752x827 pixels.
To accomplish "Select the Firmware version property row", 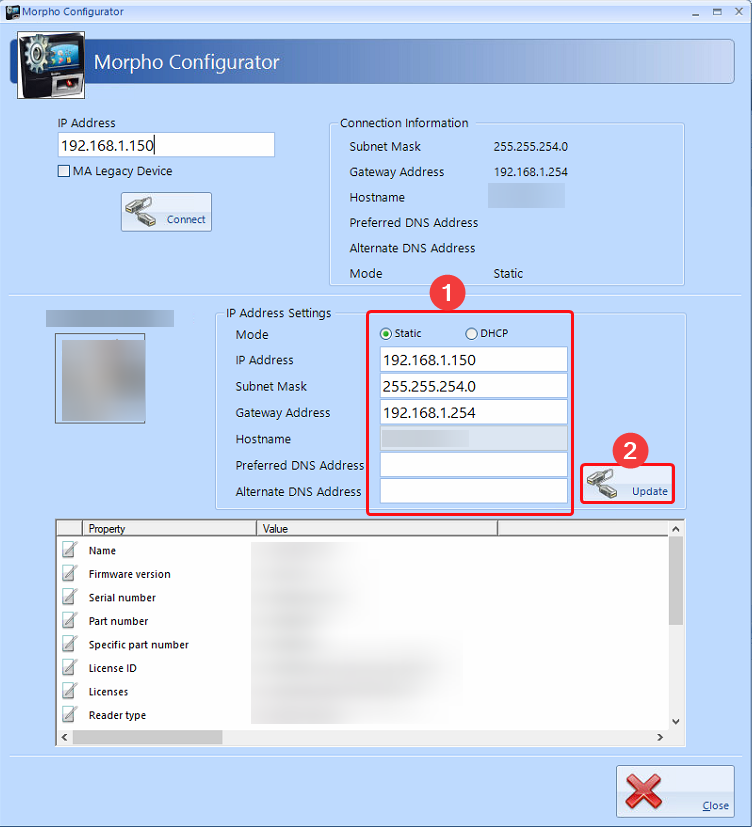I will click(x=363, y=574).
